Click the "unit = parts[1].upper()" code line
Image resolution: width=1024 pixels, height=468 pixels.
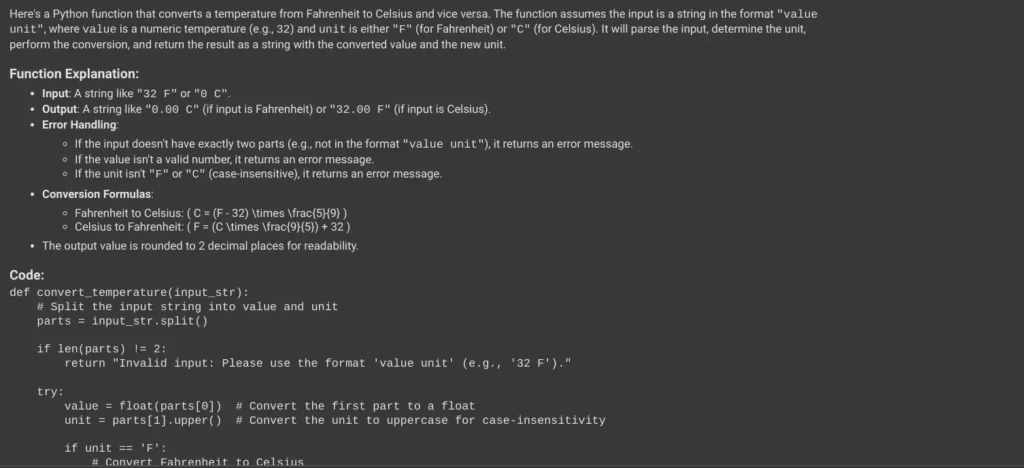tap(143, 420)
